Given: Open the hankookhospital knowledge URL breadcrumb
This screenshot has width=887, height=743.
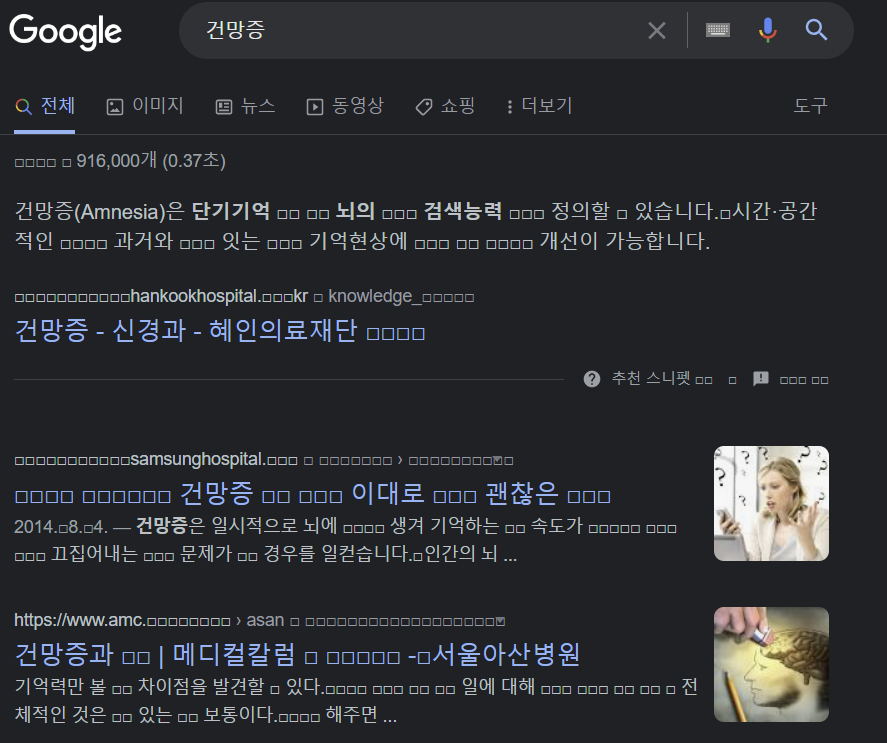Looking at the screenshot, I should click(244, 296).
